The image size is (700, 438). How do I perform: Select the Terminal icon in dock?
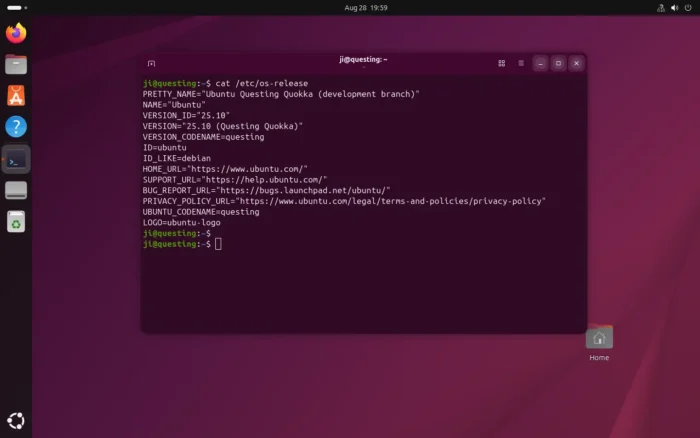[16, 159]
